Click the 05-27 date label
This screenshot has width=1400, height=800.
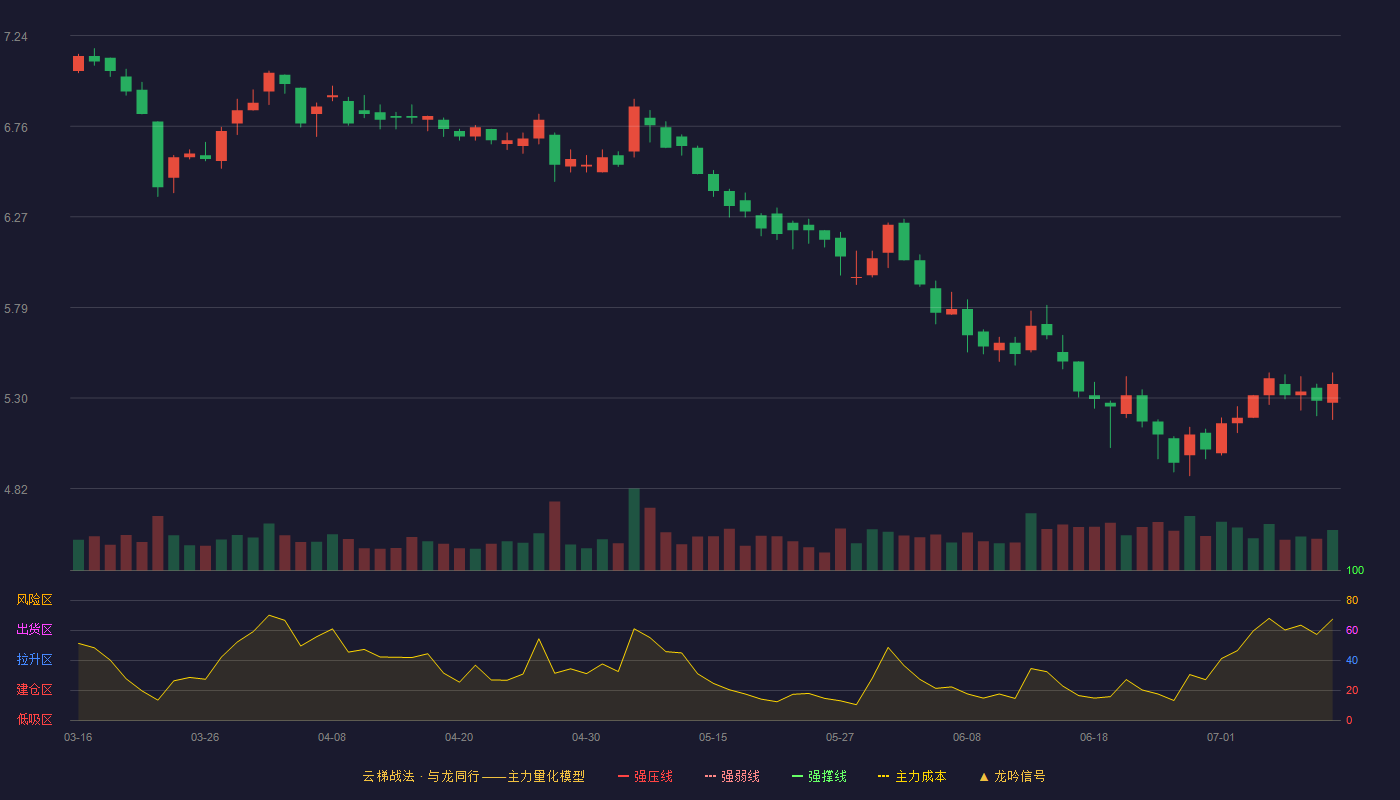[x=840, y=737]
